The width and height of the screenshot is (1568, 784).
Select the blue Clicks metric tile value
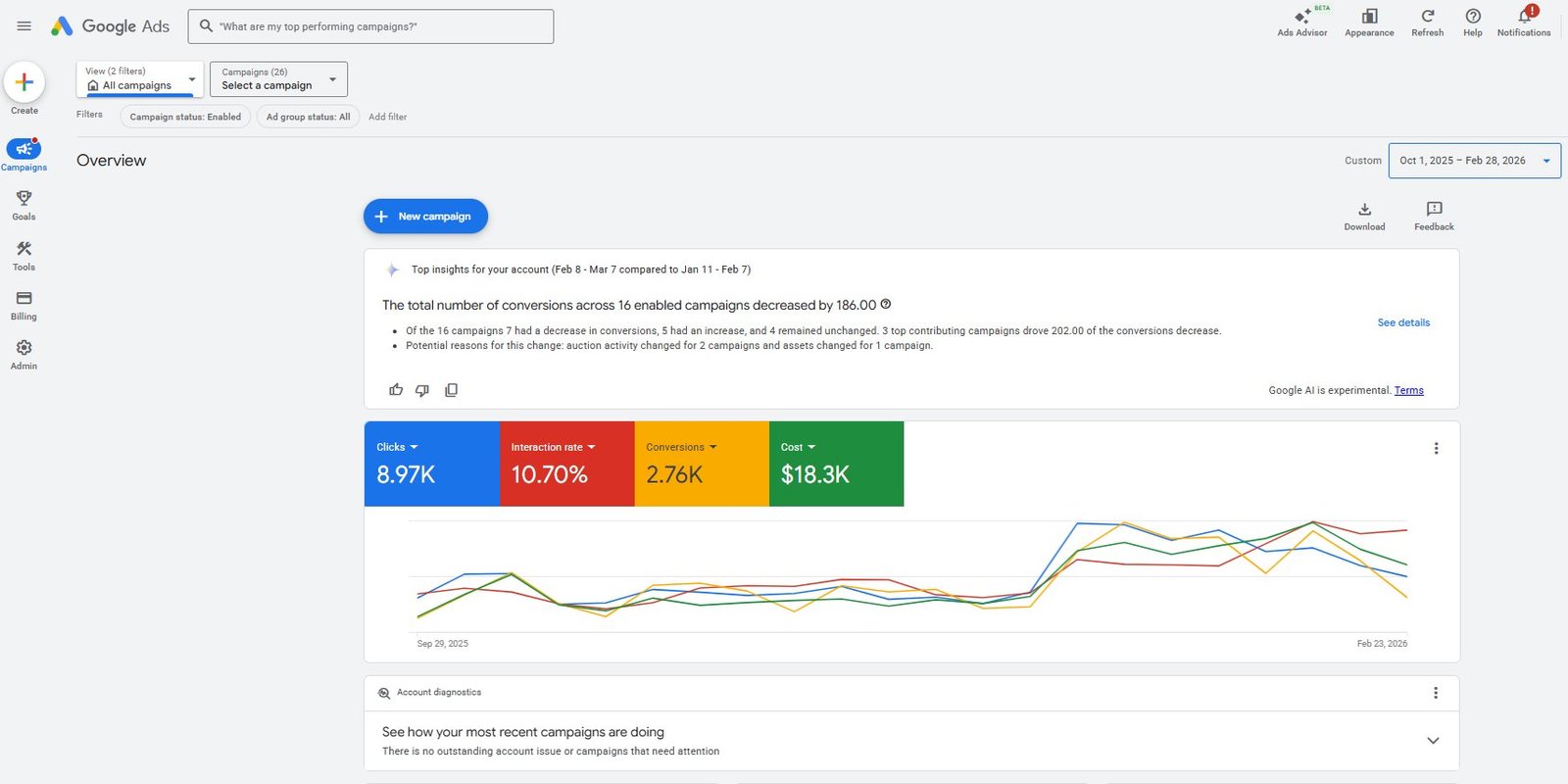406,475
